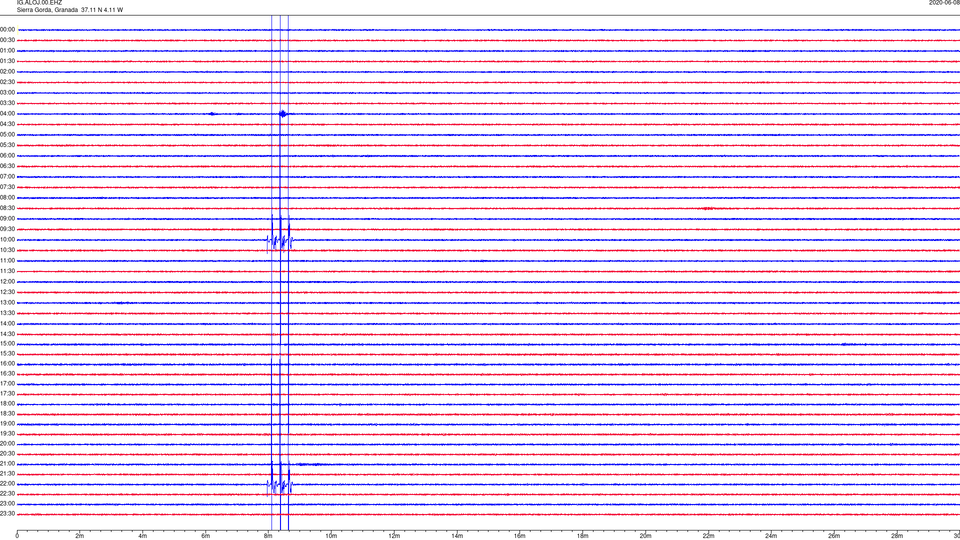Select the 07:30 time row label
960x540 pixels.
pyautogui.click(x=7, y=187)
